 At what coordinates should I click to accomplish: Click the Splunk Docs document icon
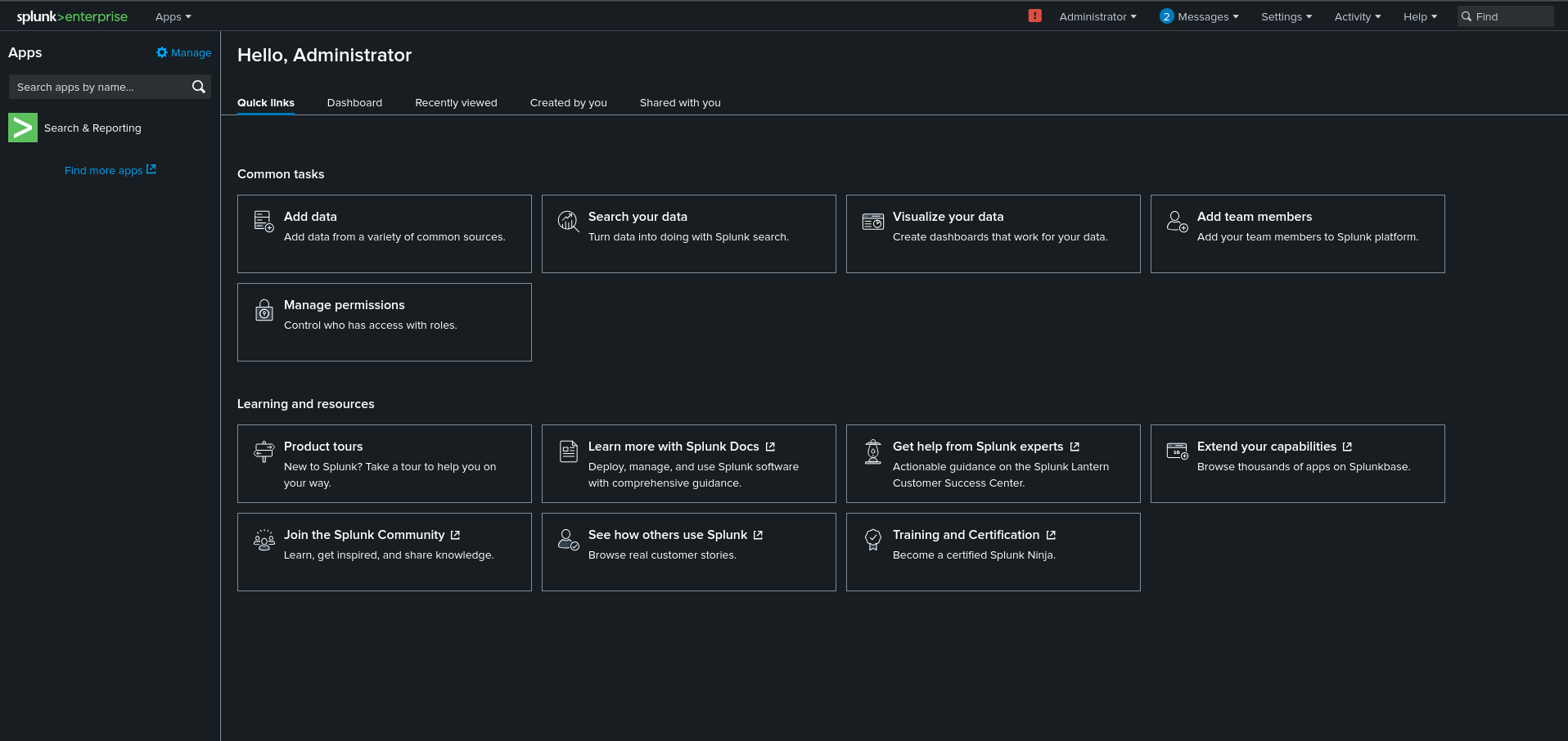pos(568,451)
